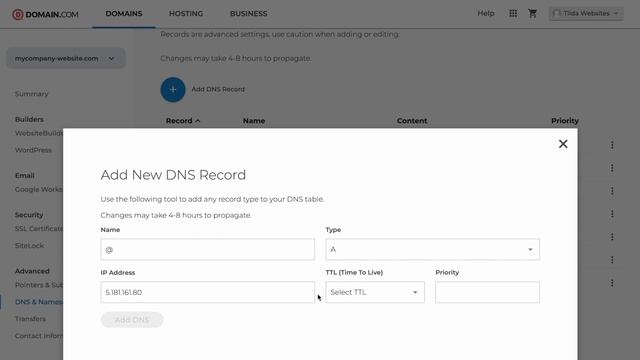Focus the IP Address input field
Screen dimensions: 640x360
[x=207, y=292]
